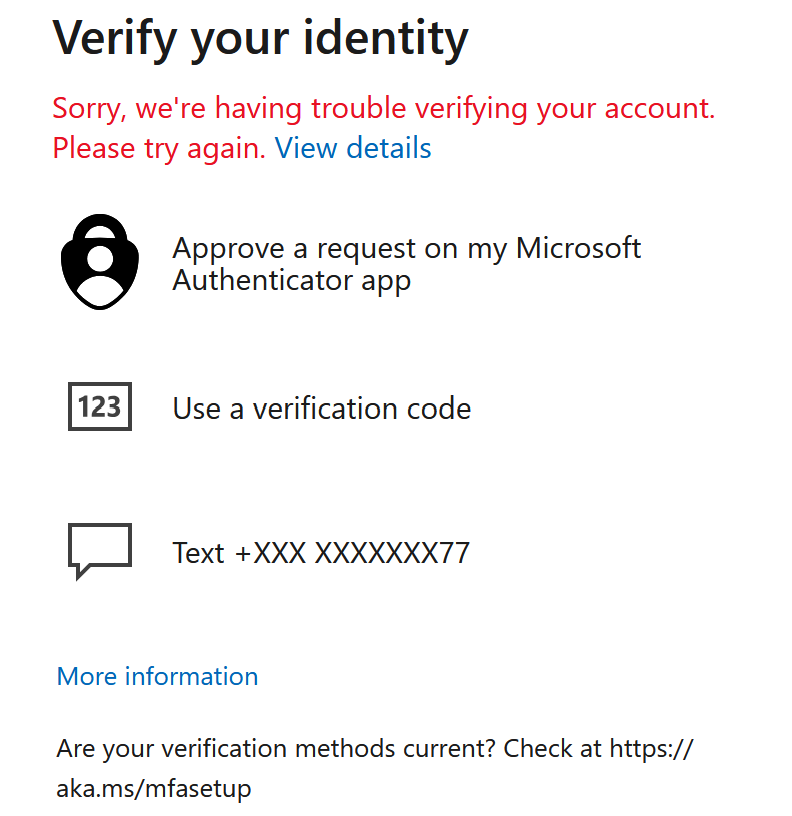The height and width of the screenshot is (816, 792).
Task: Click the red trouble verifying account error message
Action: pyautogui.click(x=383, y=108)
